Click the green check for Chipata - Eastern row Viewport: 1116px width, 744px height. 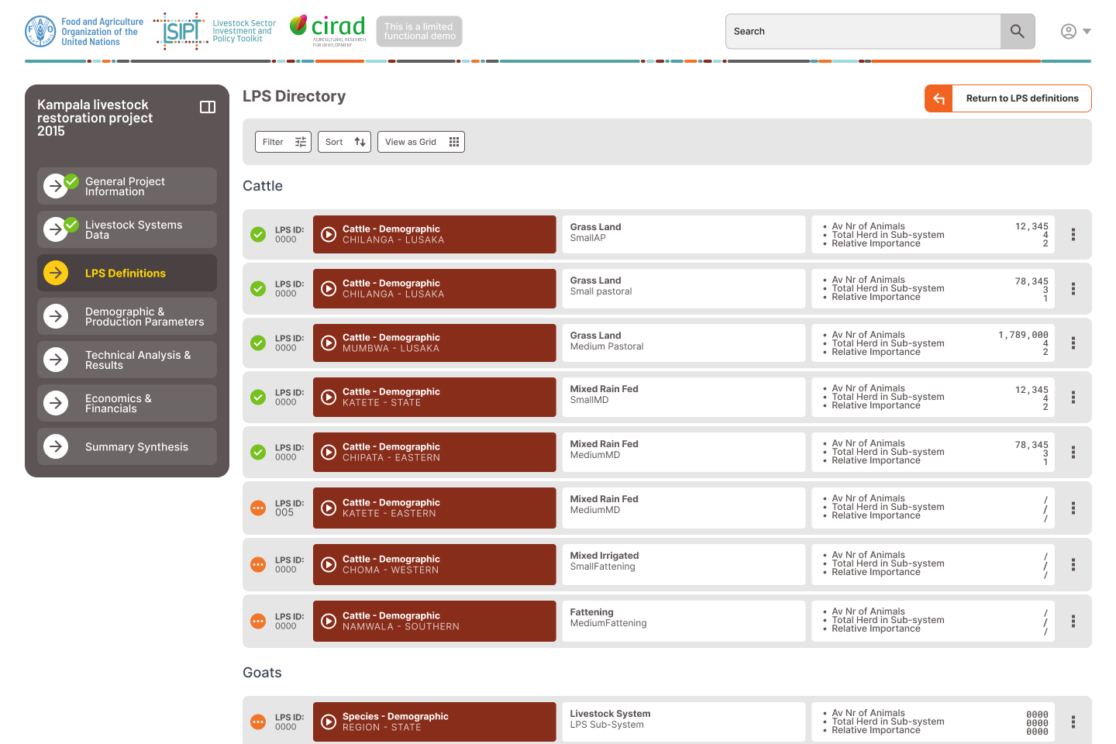tap(258, 452)
